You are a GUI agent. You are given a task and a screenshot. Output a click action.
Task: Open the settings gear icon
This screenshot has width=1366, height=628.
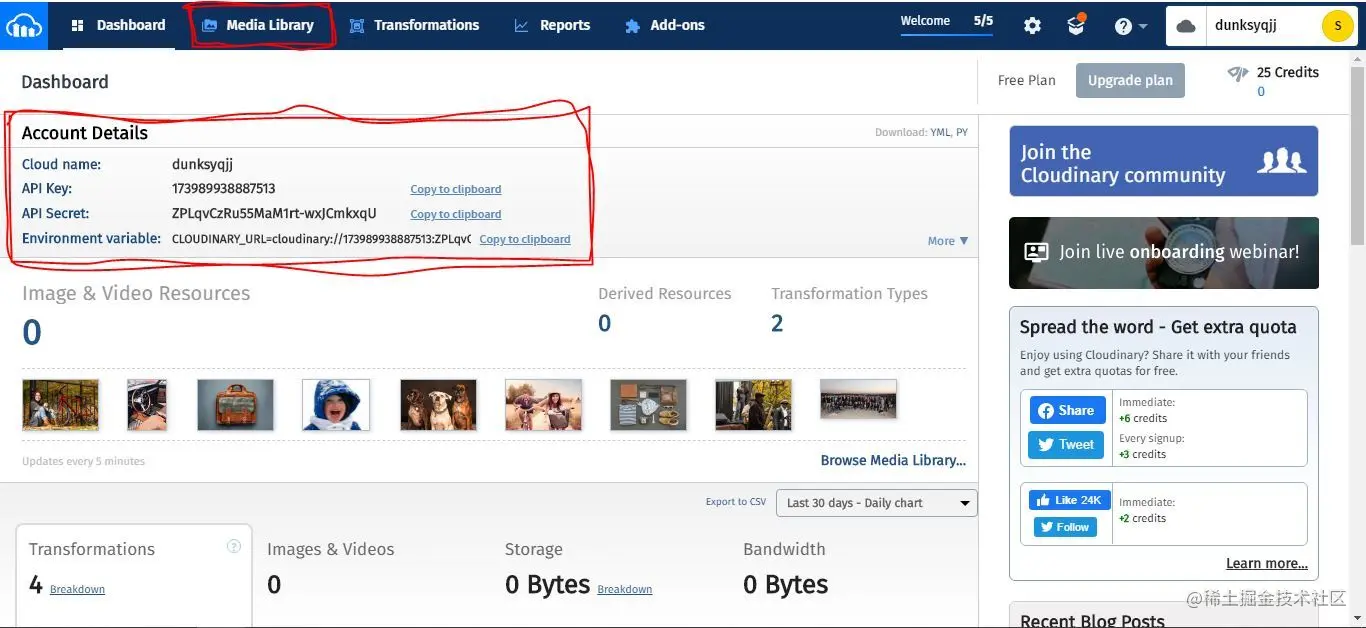click(1032, 26)
